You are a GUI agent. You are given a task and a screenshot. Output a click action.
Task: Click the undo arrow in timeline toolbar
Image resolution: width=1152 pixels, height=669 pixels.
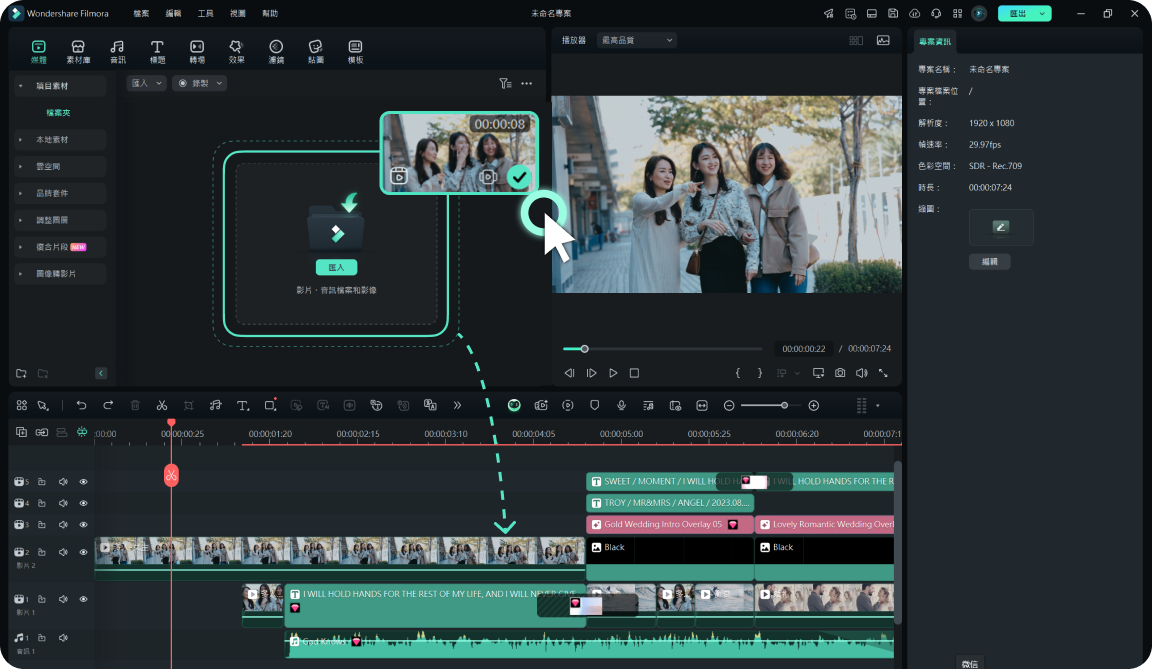click(x=82, y=405)
